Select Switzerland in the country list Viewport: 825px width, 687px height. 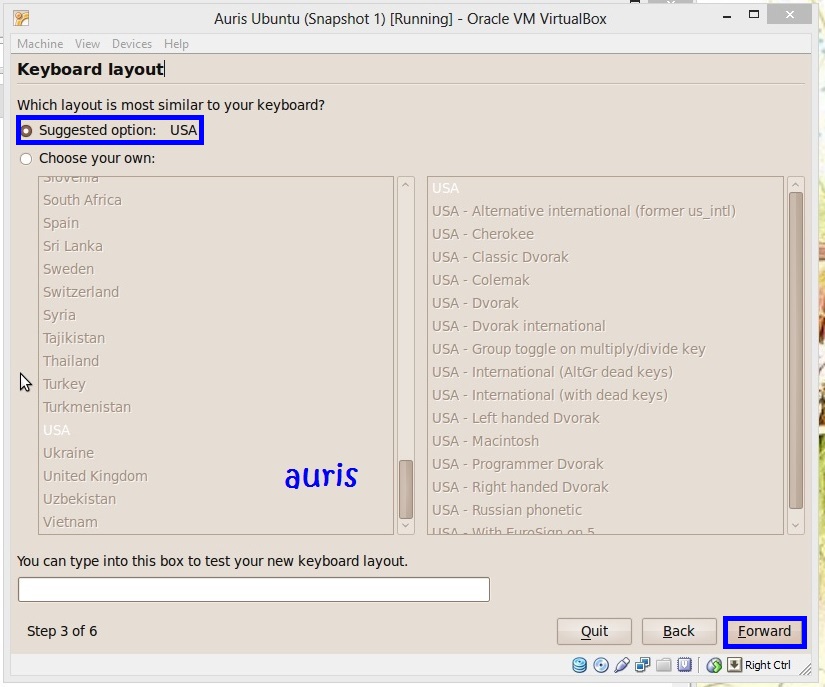pyautogui.click(x=216, y=292)
